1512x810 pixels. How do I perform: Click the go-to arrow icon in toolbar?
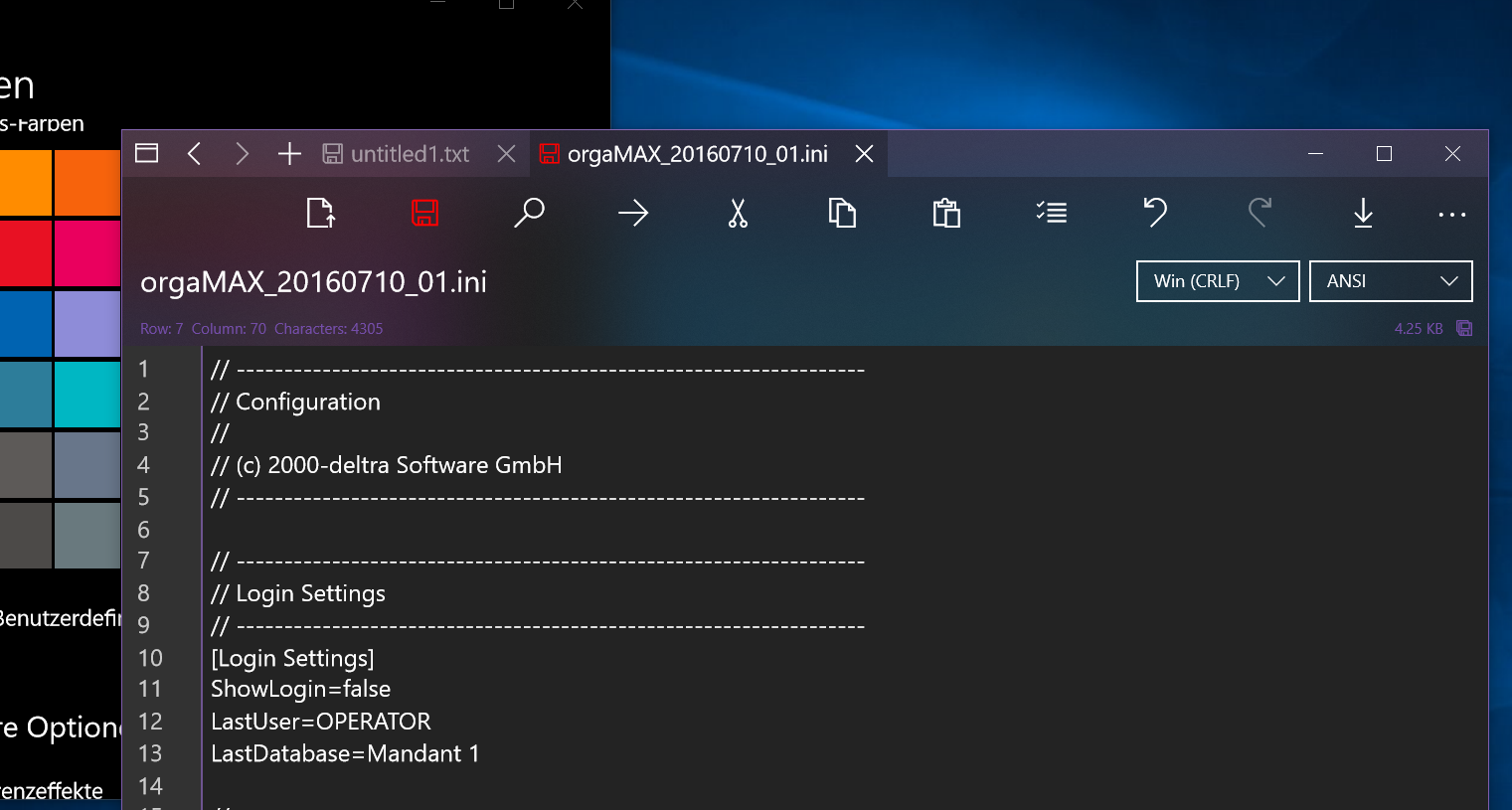point(633,213)
